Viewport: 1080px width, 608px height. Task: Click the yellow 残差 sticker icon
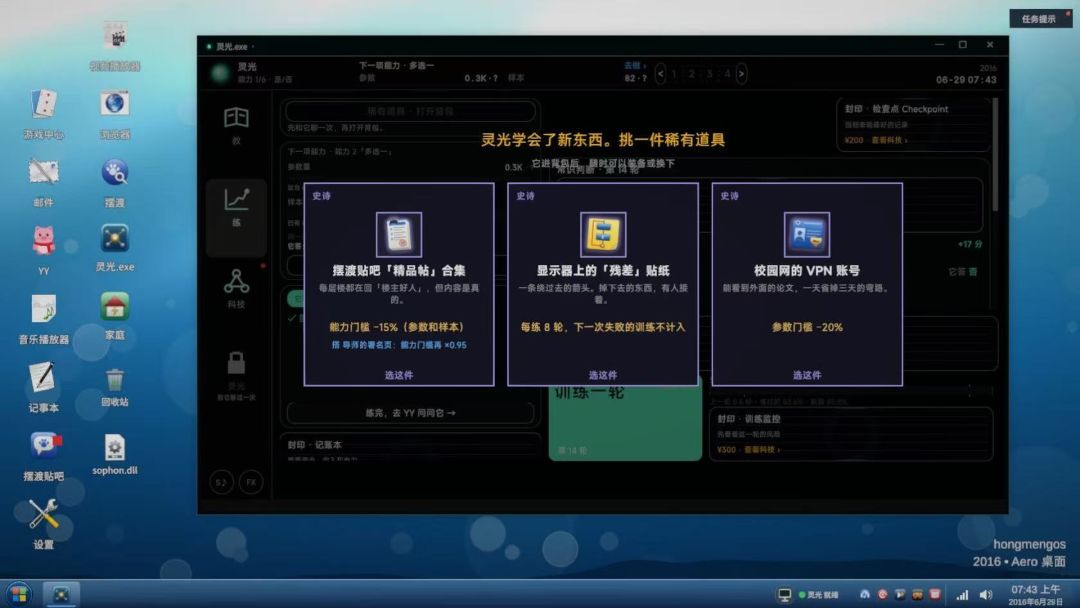[x=603, y=235]
